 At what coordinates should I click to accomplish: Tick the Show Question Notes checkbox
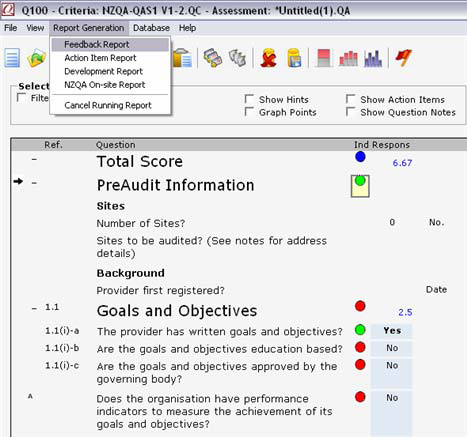coord(350,112)
